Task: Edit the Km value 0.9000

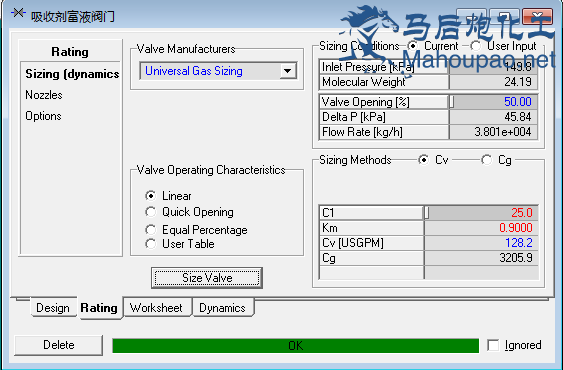Action: coord(481,228)
